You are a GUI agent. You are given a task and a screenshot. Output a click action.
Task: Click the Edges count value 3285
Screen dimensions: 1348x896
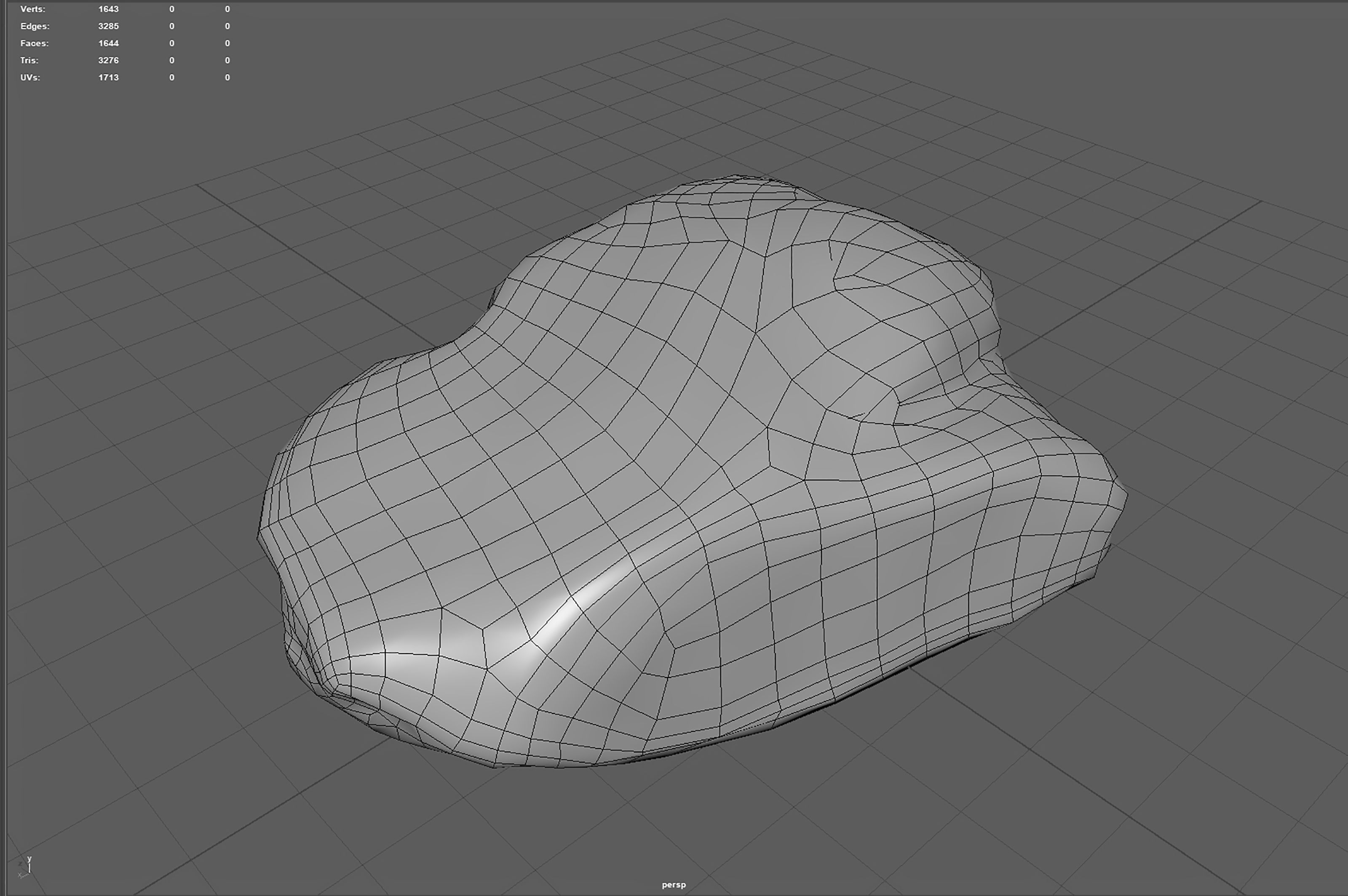tap(109, 26)
